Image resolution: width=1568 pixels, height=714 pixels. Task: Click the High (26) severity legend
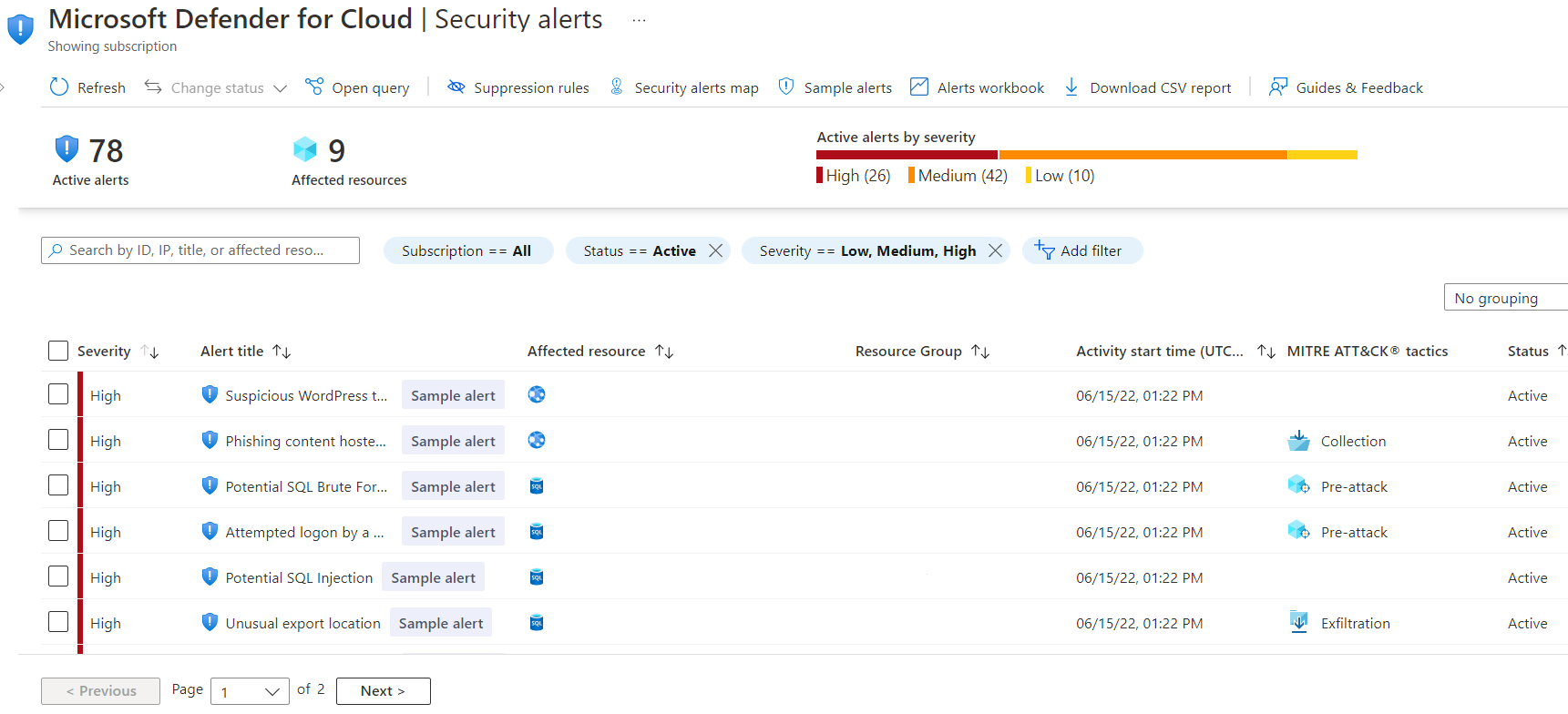[x=854, y=176]
